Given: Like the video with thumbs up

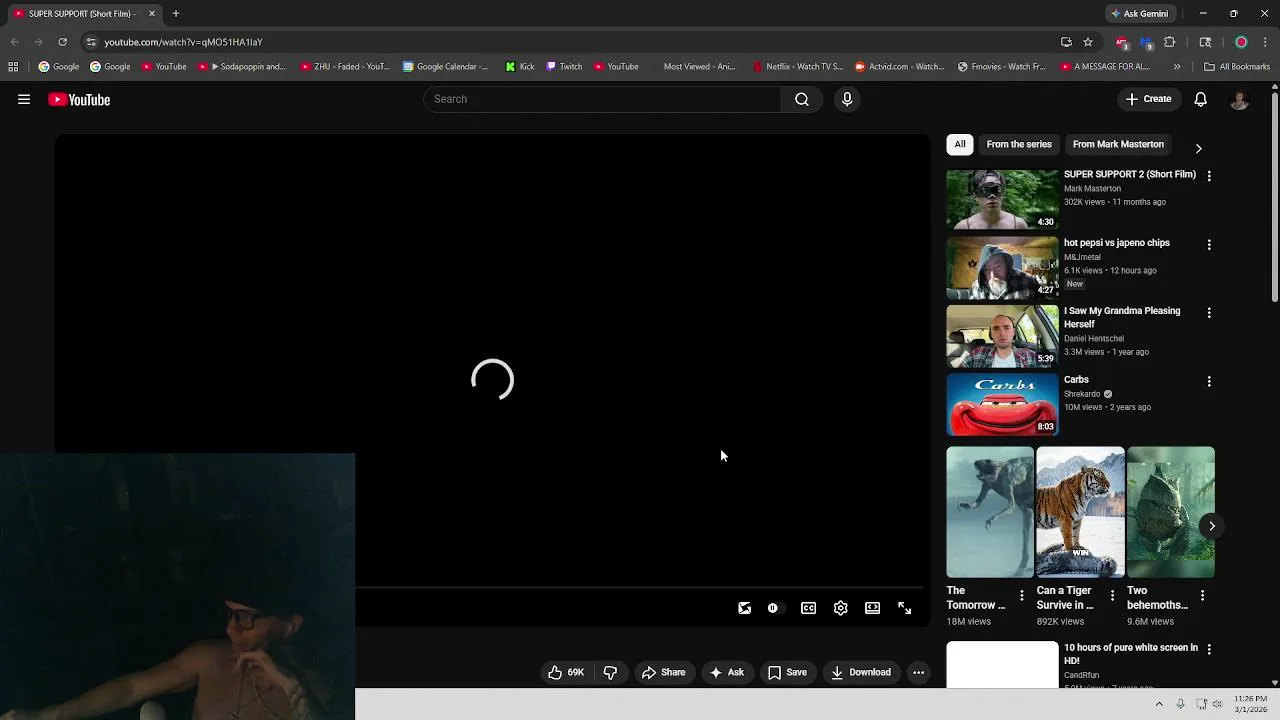Looking at the screenshot, I should tap(566, 672).
